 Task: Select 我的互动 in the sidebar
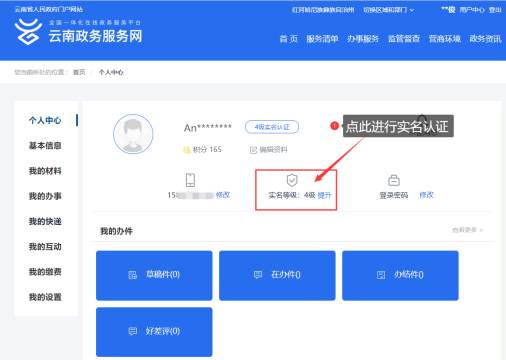pos(45,247)
